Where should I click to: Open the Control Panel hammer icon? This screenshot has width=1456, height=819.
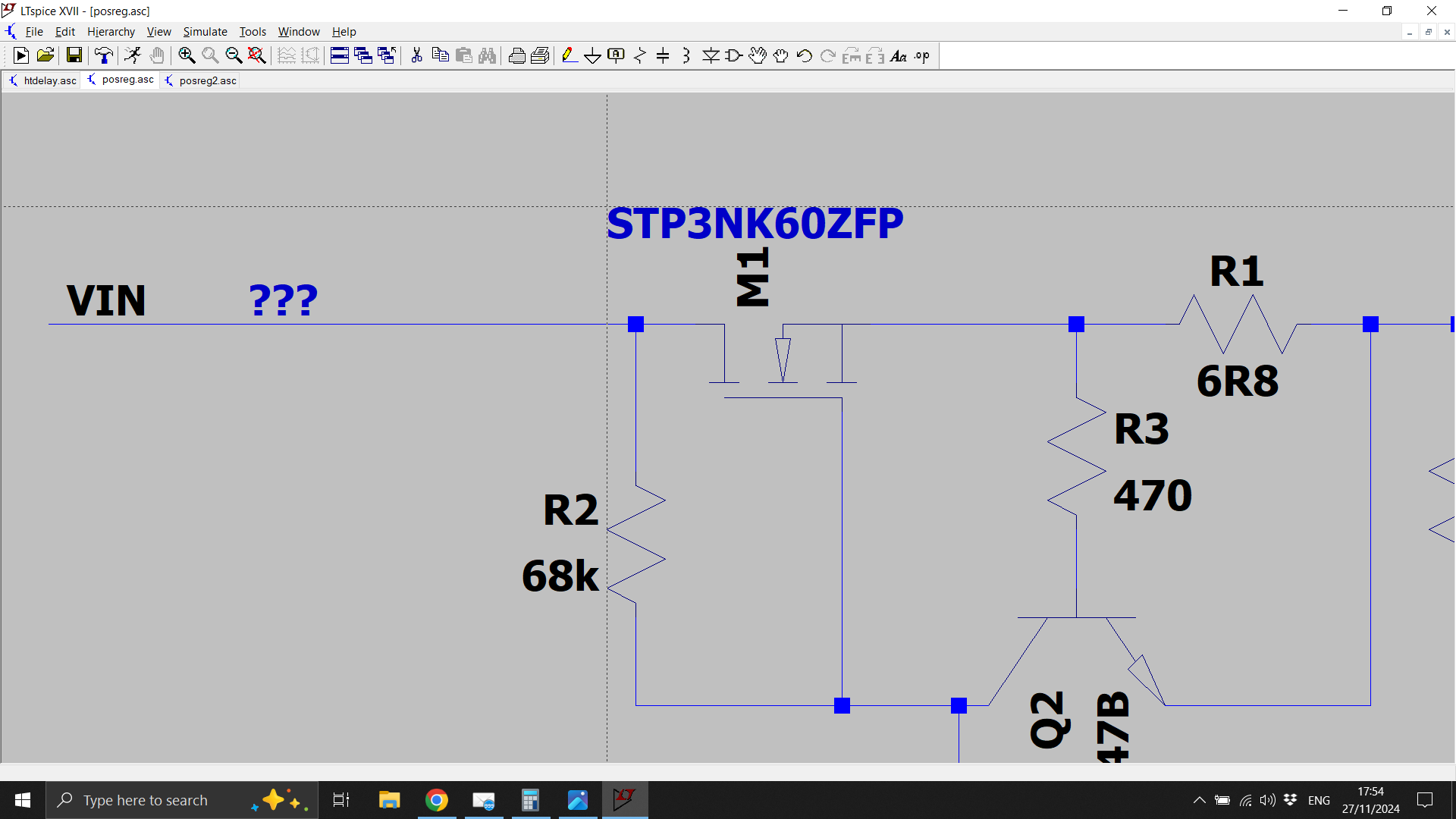104,55
